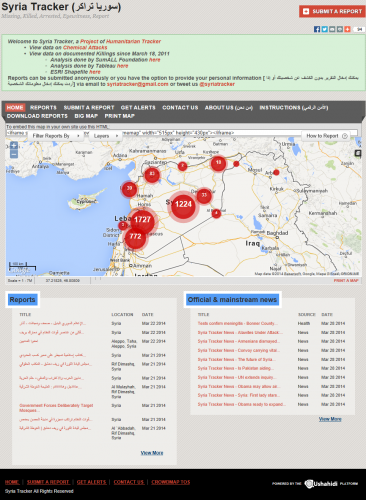This screenshot has height=500, width=366.
Task: Click the Twitter share icon
Action: coord(325,29)
